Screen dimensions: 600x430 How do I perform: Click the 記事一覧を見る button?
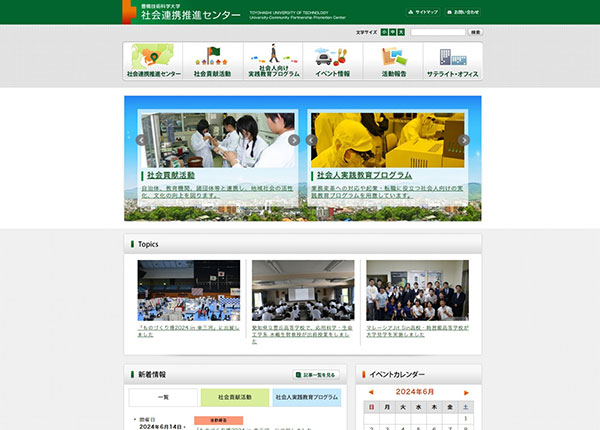[x=316, y=375]
